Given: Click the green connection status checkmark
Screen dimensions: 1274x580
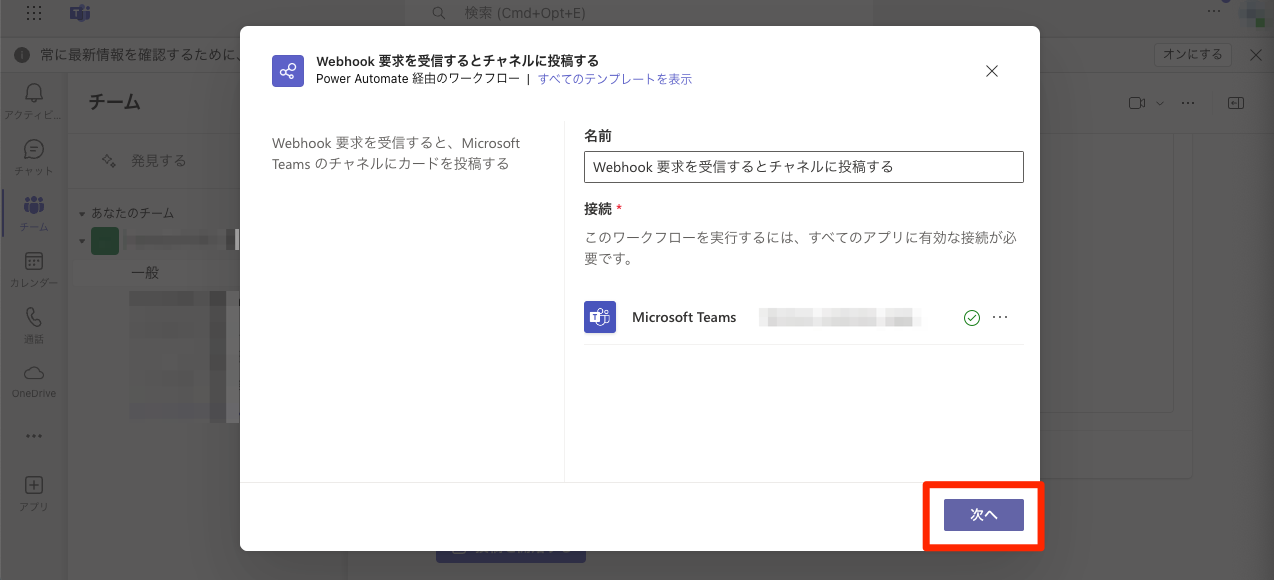Looking at the screenshot, I should [x=971, y=318].
